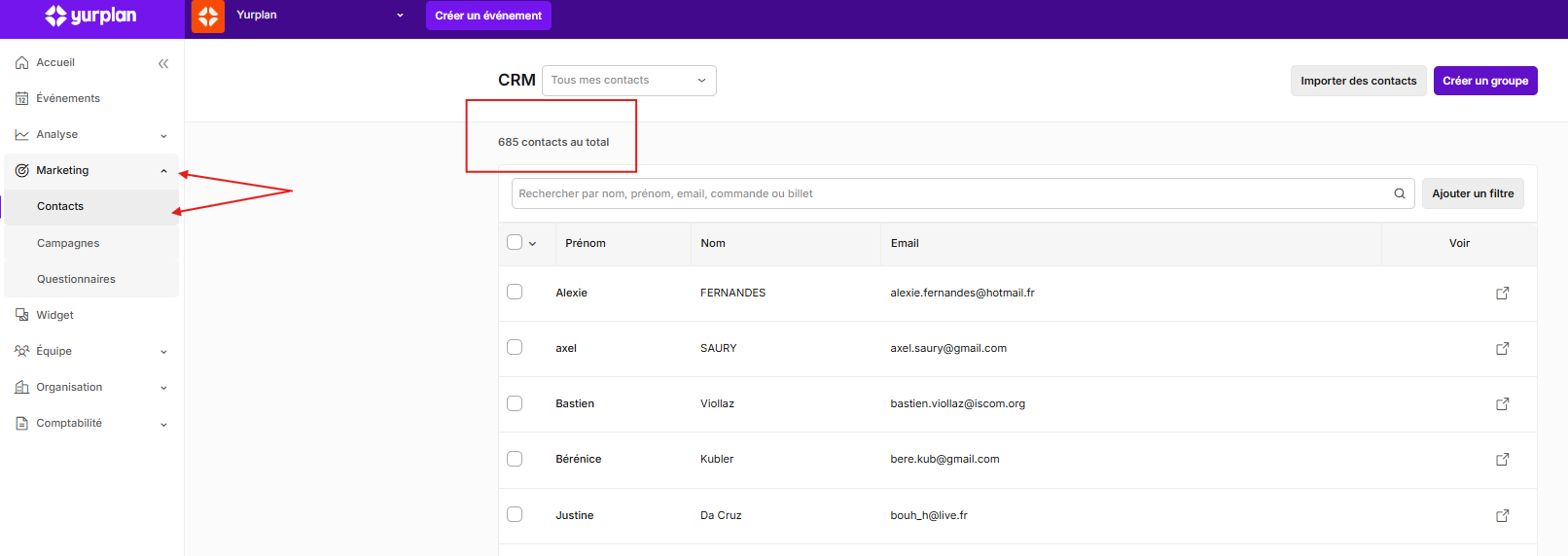
Task: Click the name FERNANDES in the table
Action: point(732,293)
